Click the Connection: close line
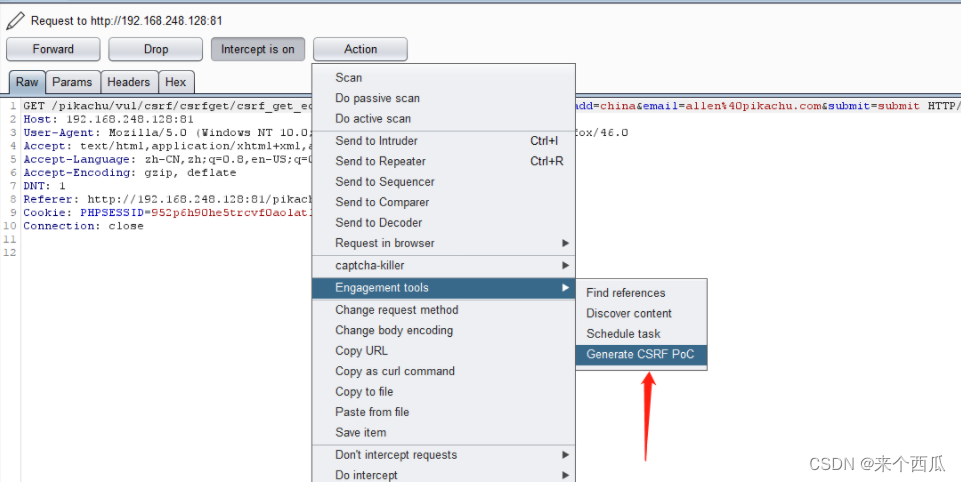 click(83, 226)
